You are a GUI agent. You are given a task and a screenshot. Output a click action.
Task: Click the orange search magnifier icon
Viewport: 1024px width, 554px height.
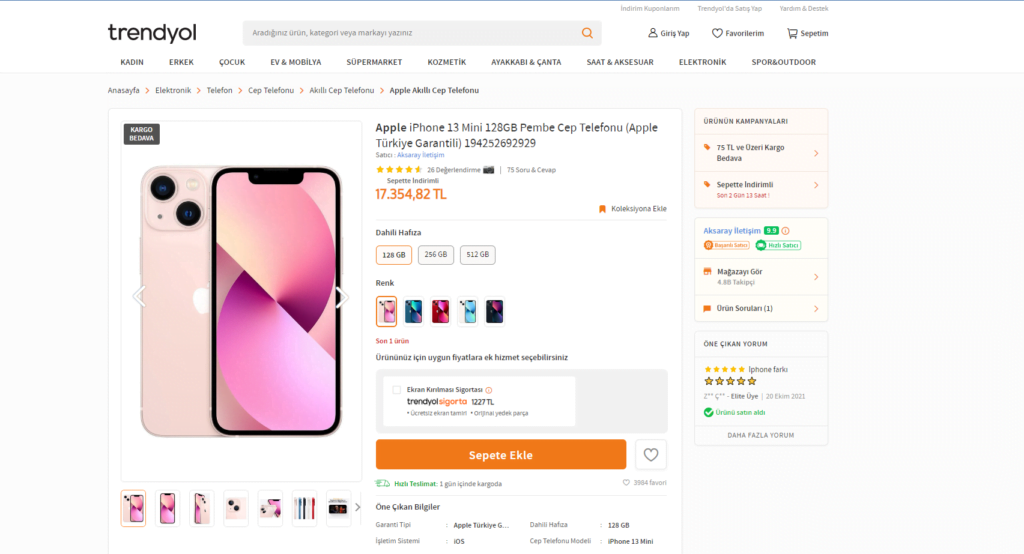[587, 33]
